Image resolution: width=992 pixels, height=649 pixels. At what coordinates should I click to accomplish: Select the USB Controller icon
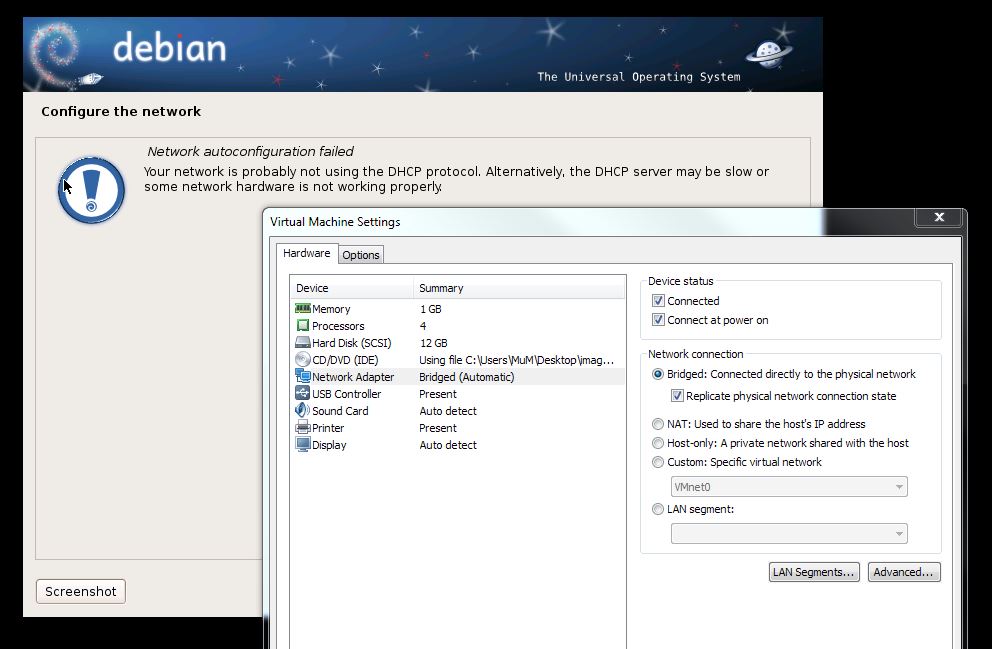pos(302,393)
